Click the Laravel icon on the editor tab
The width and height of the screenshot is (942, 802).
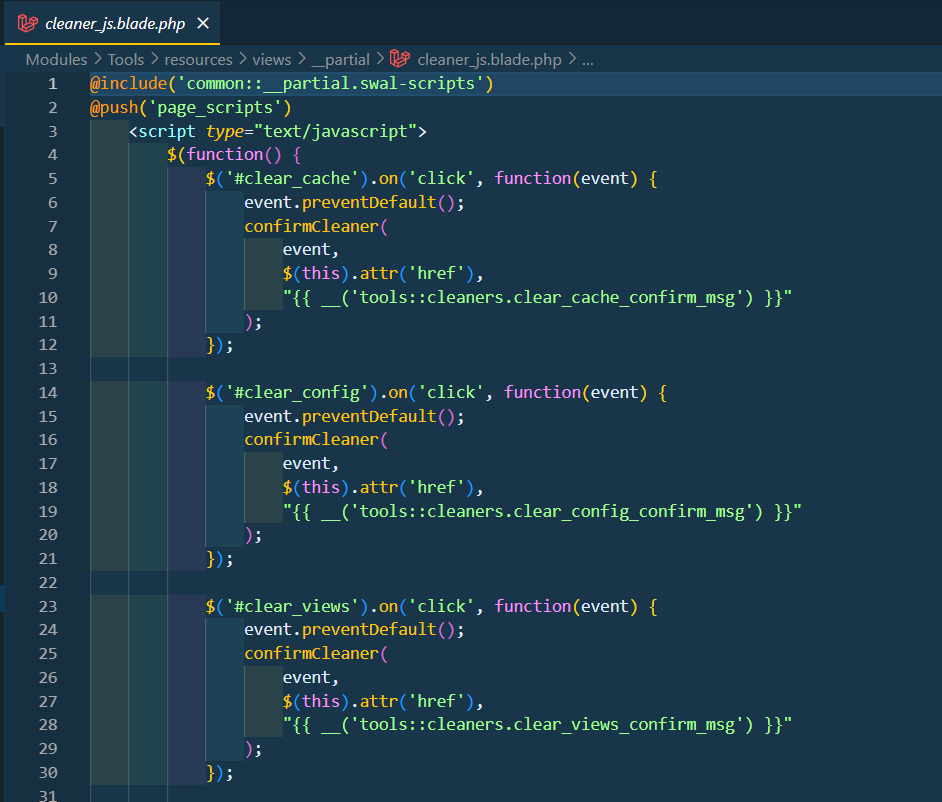pos(27,23)
